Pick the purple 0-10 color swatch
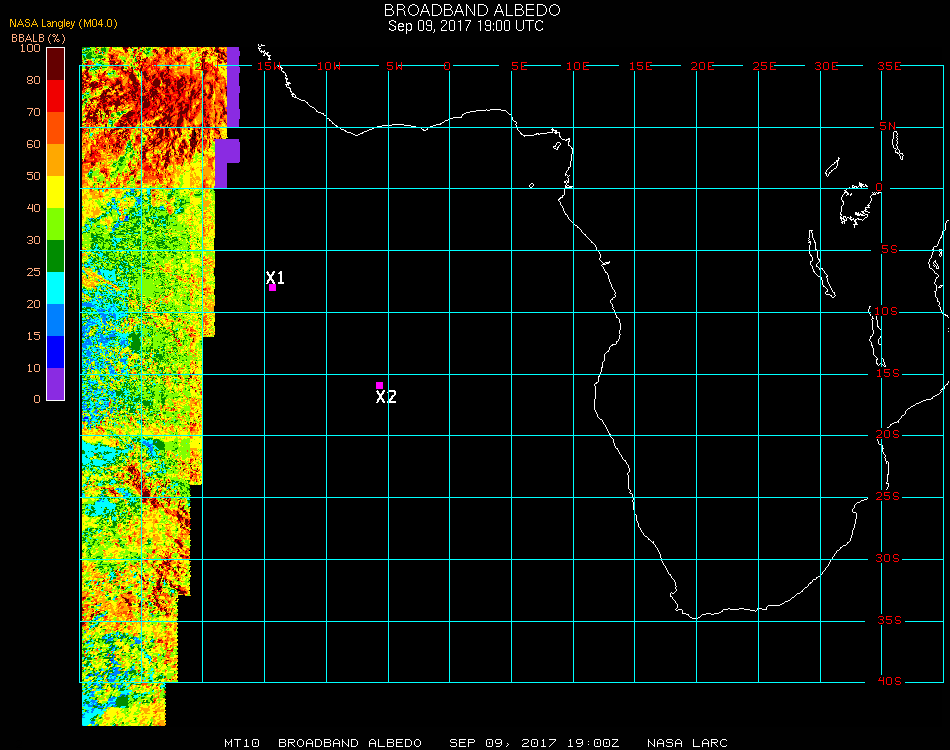 click(56, 384)
